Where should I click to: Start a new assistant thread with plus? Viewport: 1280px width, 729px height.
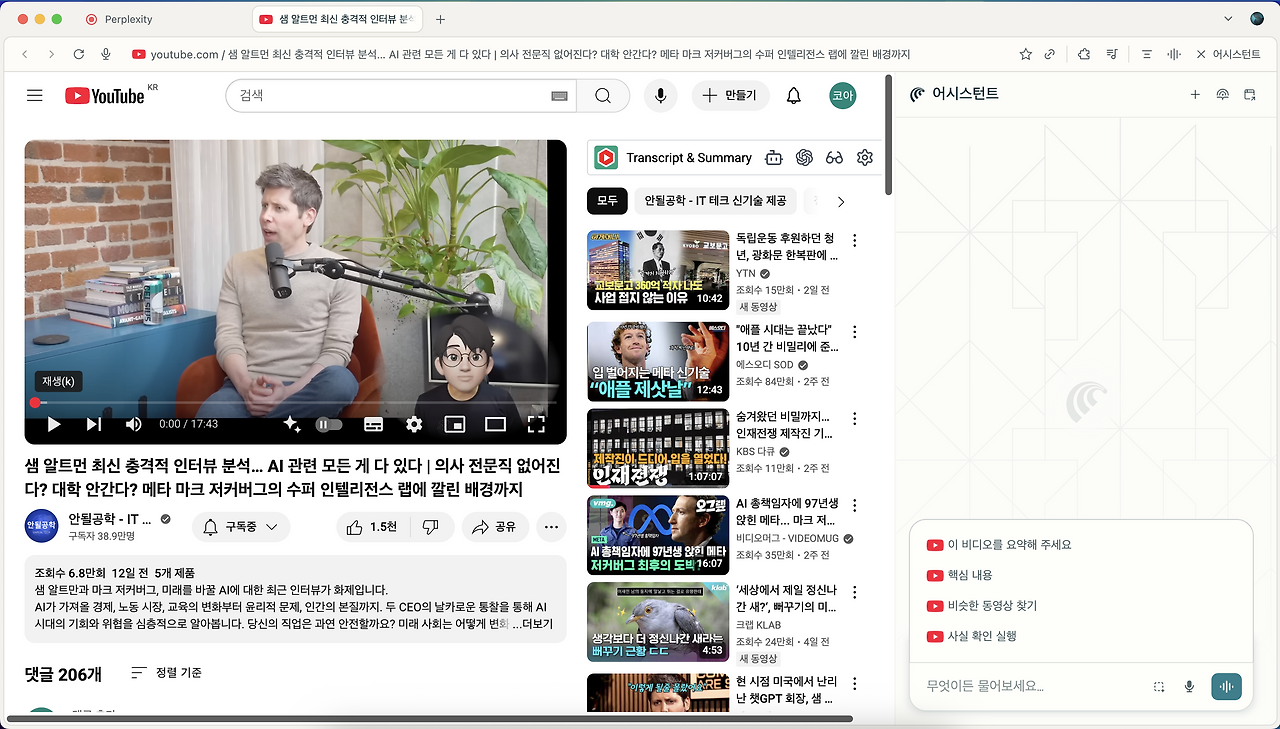point(1195,95)
